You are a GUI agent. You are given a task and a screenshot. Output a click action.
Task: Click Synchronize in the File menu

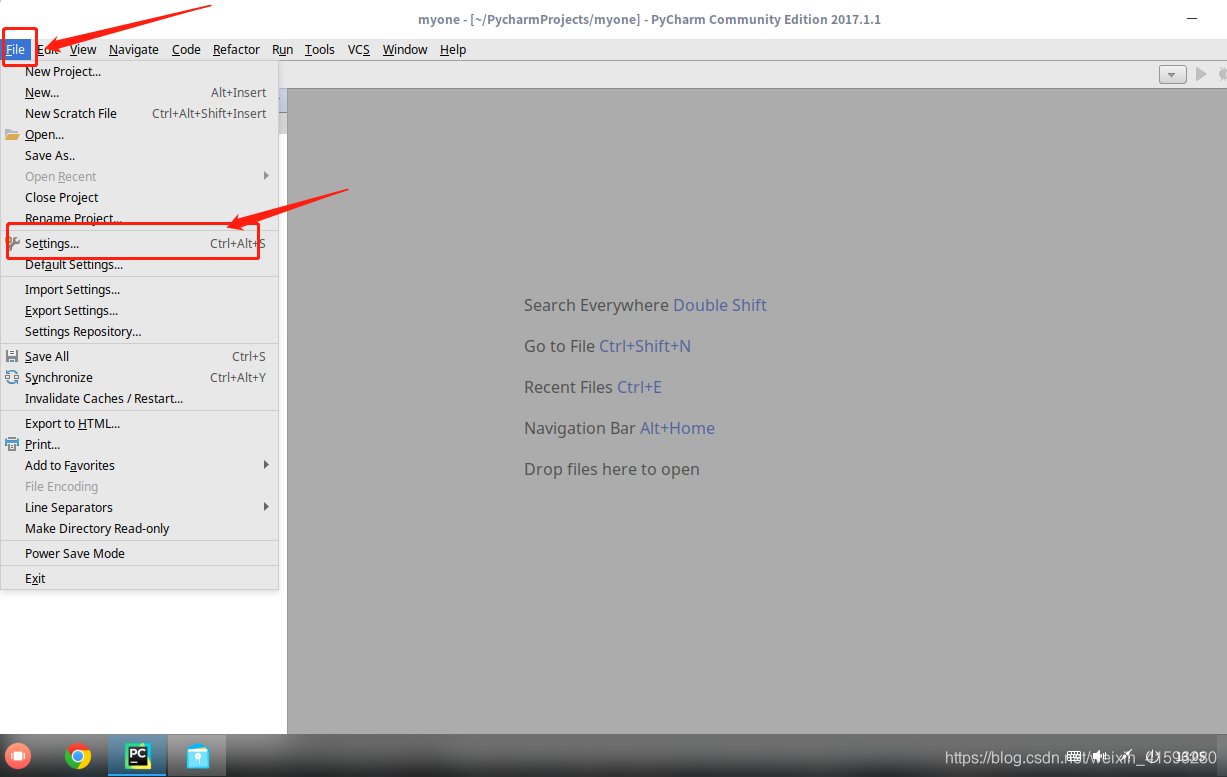[x=139, y=377]
